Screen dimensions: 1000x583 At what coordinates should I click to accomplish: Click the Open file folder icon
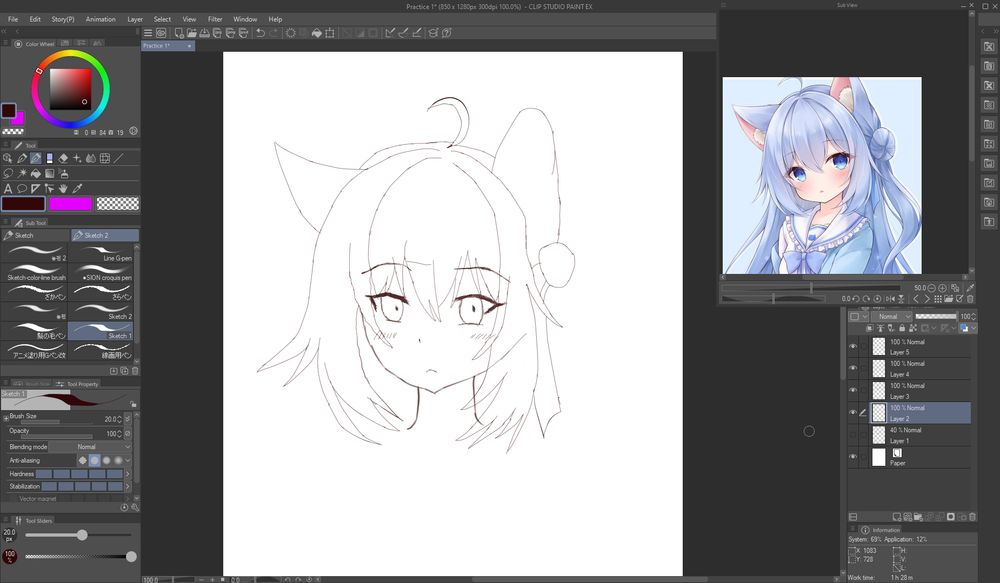pos(192,33)
